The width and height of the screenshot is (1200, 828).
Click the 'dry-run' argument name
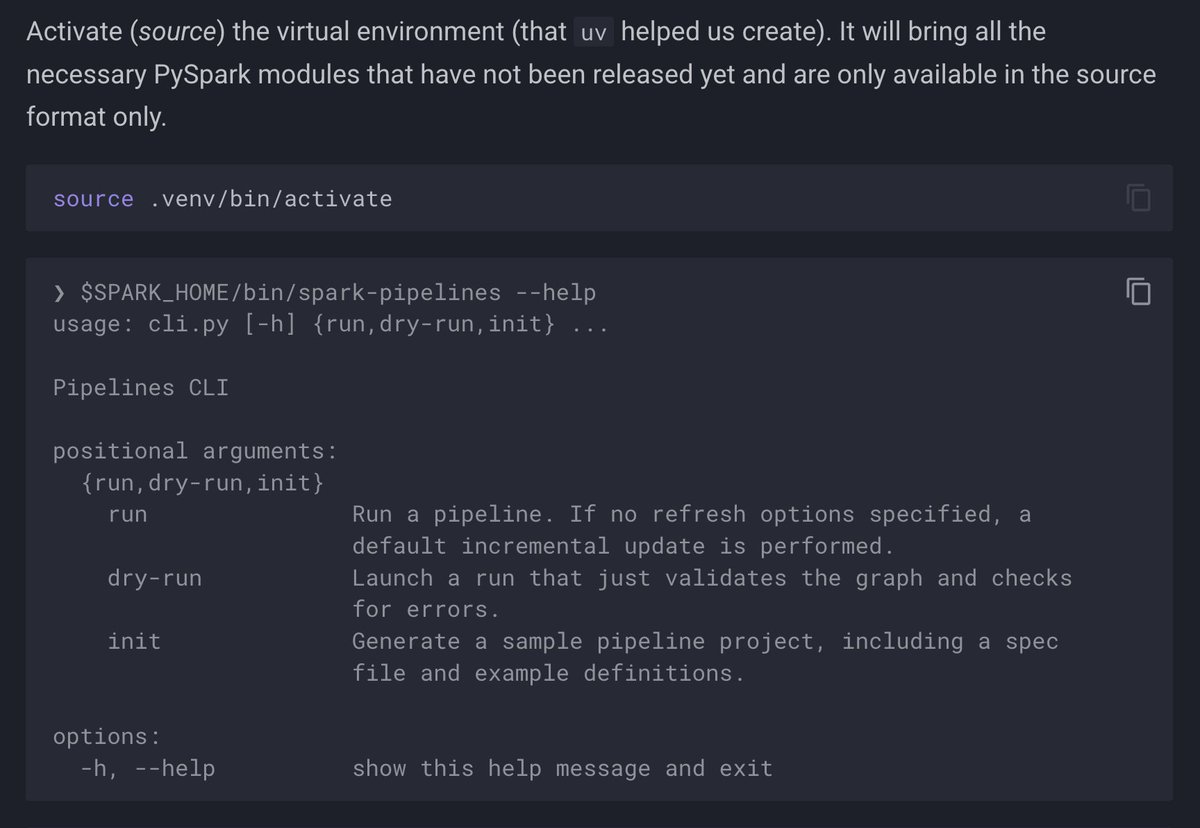[155, 578]
